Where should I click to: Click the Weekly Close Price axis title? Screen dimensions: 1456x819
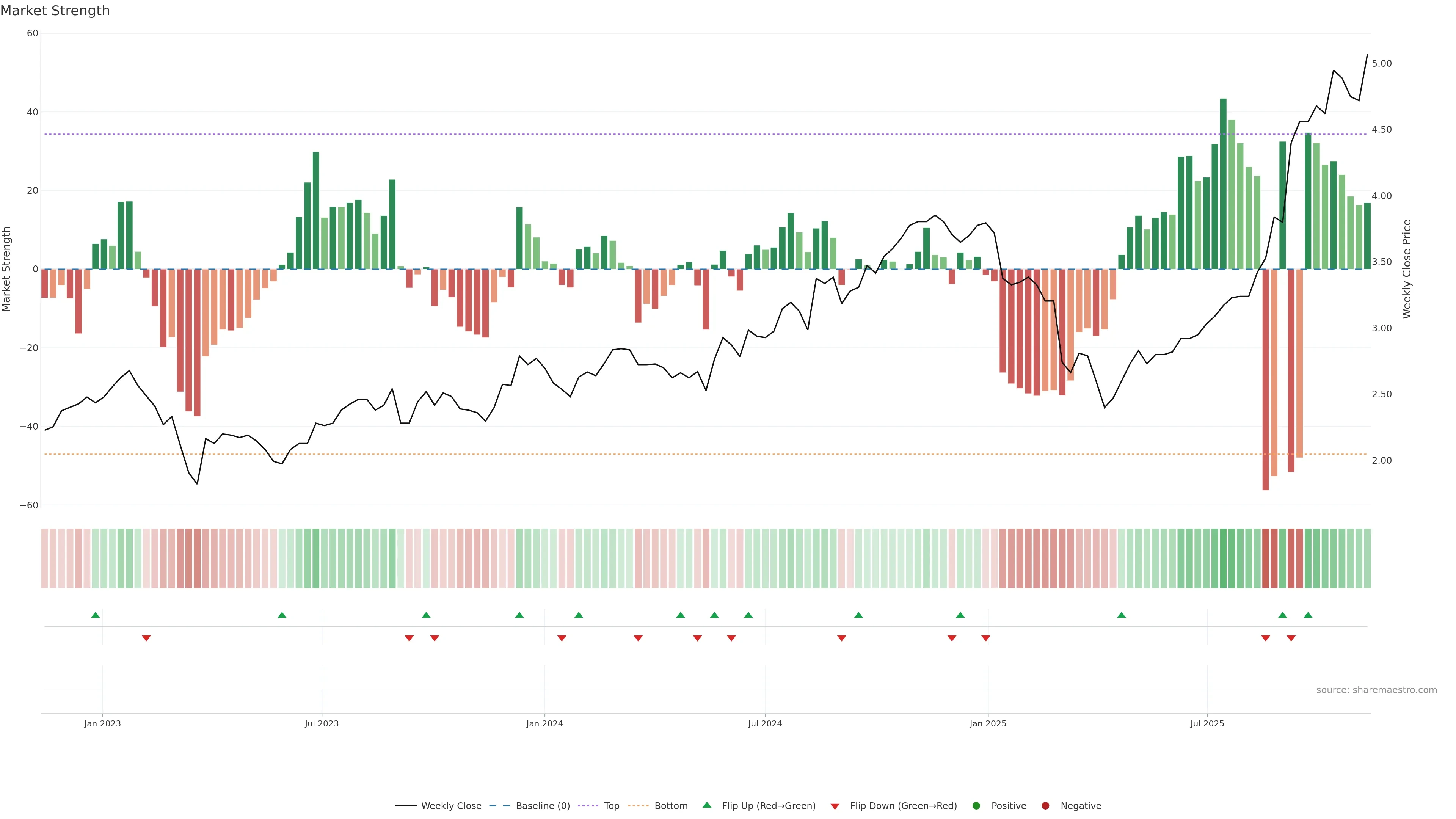pos(1407,269)
